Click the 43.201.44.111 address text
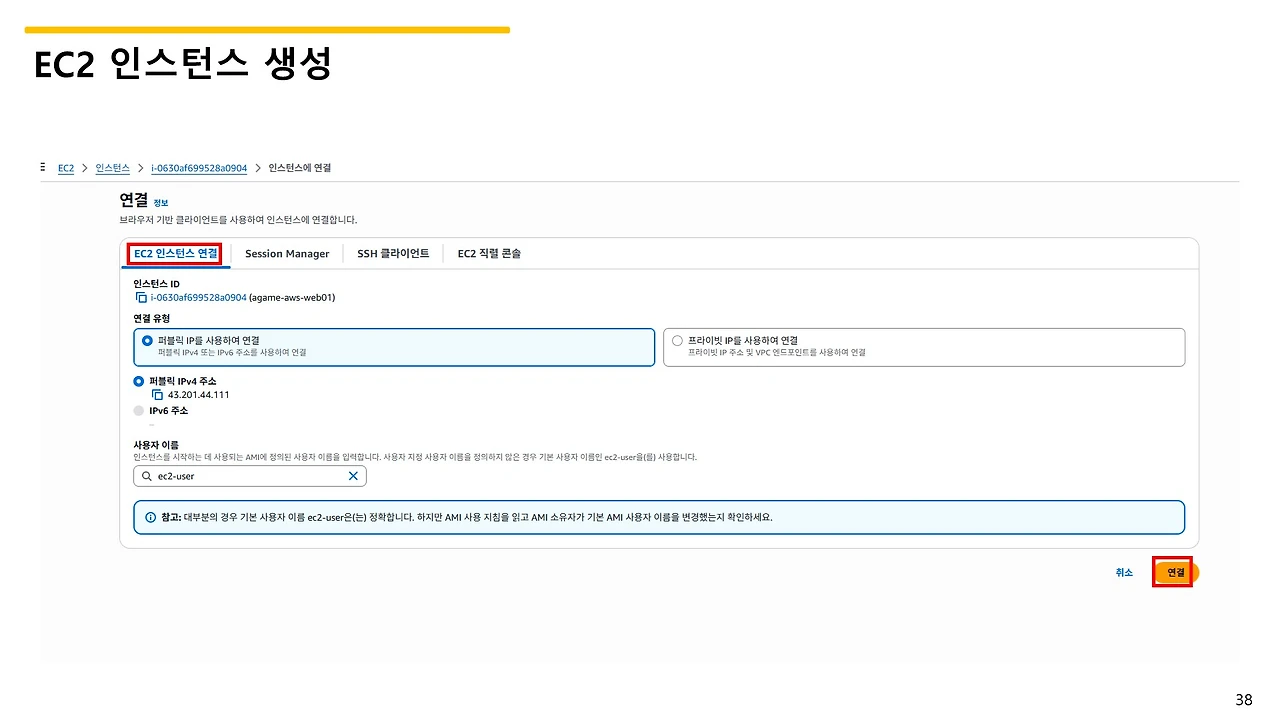Screen dimensions: 1280x720 coord(199,395)
